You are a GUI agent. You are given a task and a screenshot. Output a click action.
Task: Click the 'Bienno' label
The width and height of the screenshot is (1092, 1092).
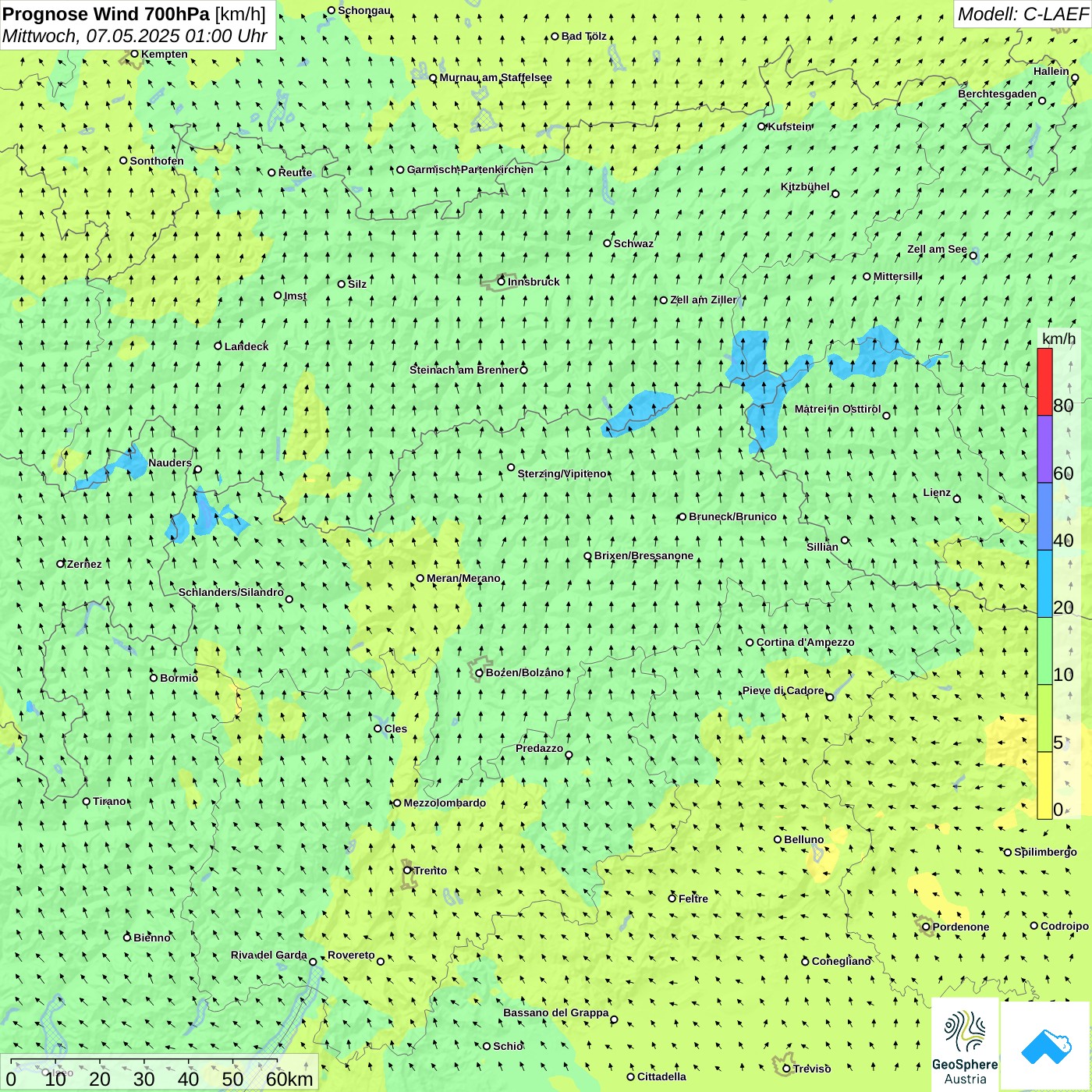pyautogui.click(x=151, y=938)
